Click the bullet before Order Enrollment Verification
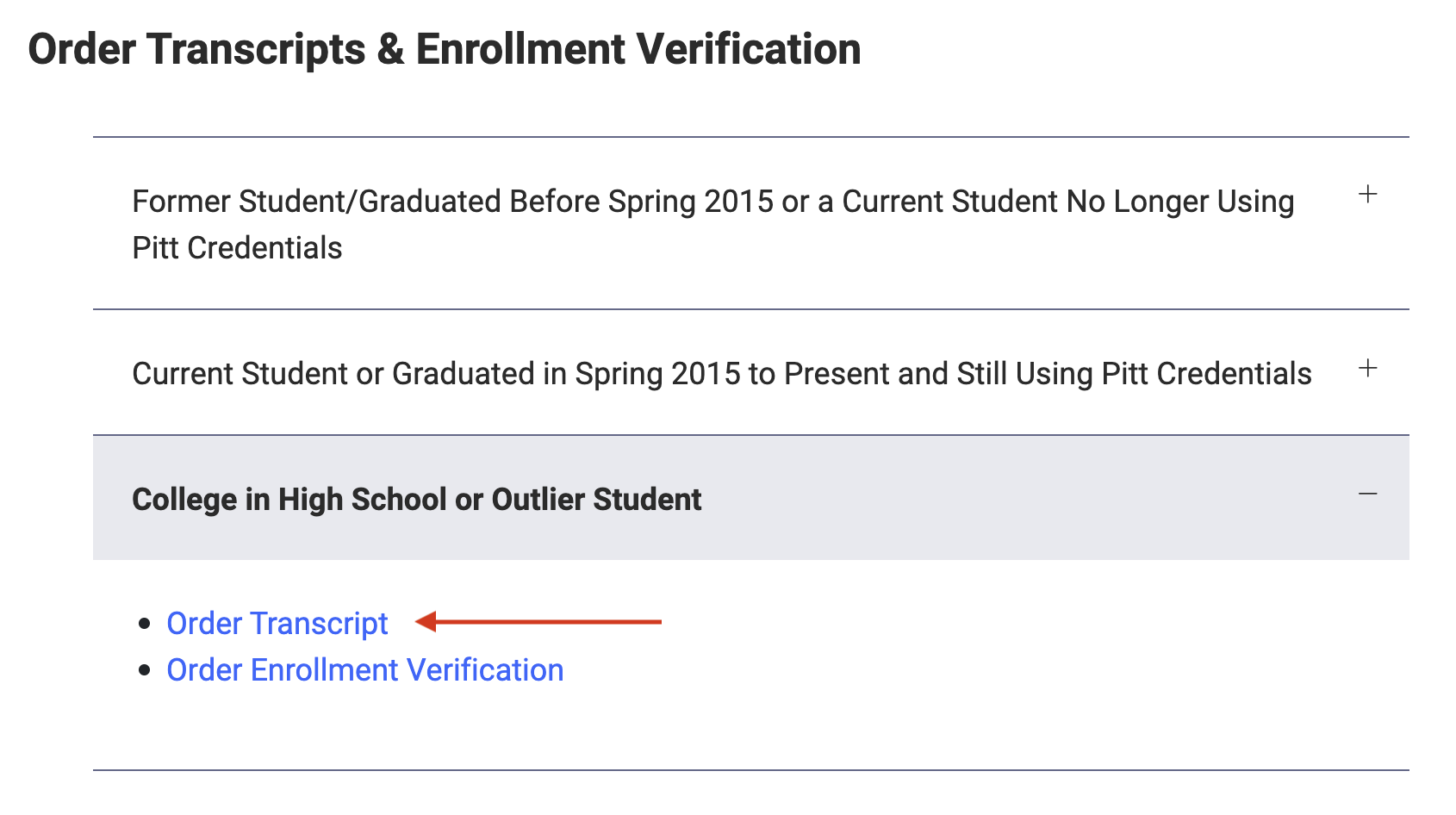 (x=145, y=669)
